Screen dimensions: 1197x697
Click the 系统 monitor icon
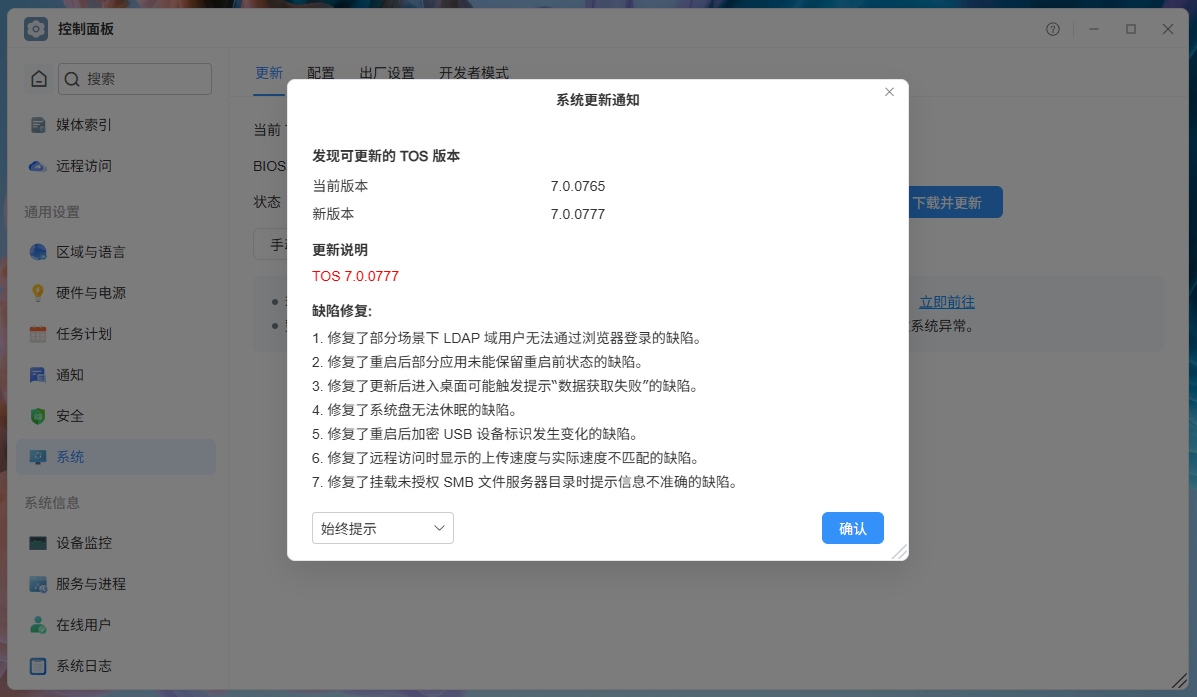37,457
